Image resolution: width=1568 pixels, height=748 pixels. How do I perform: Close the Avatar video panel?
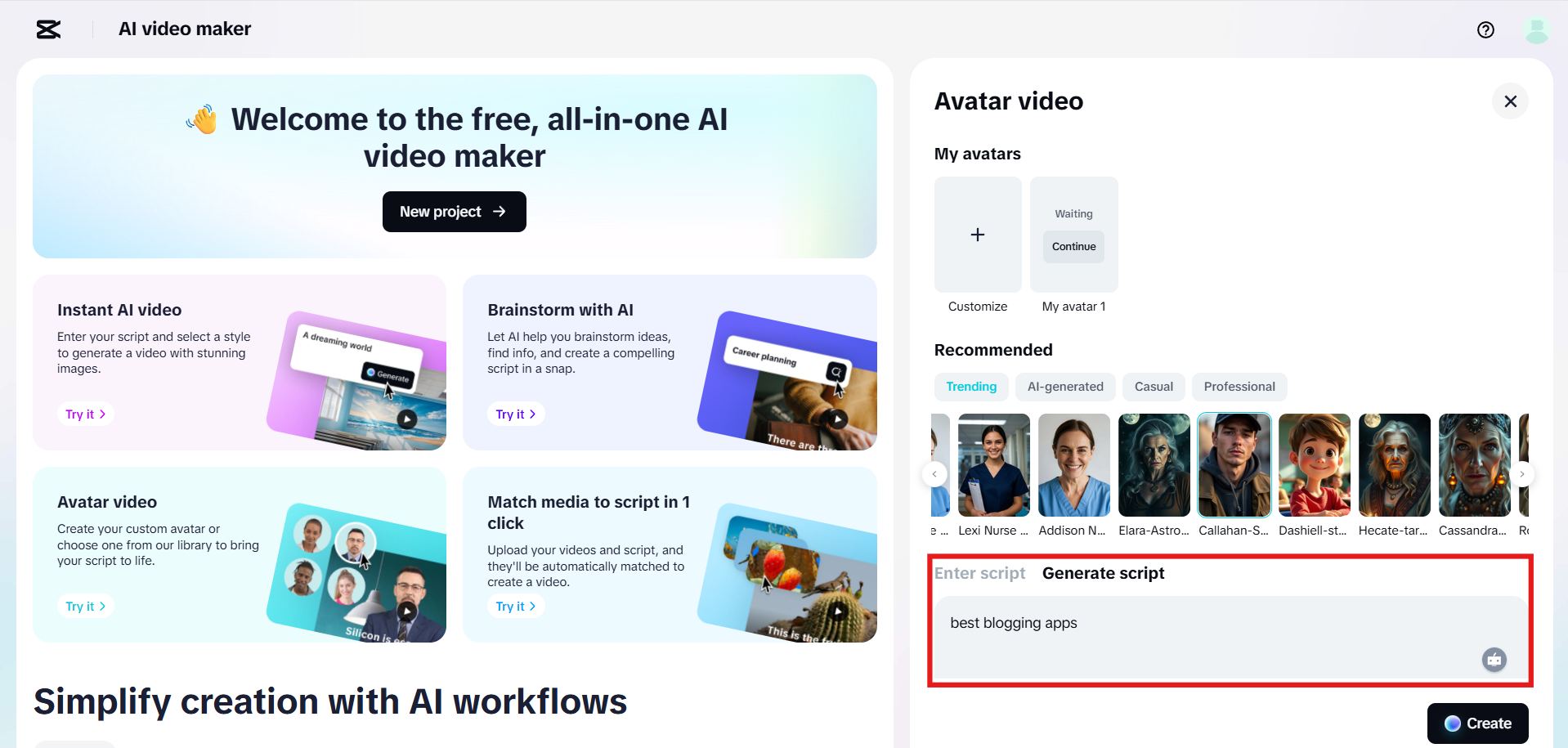click(1510, 101)
